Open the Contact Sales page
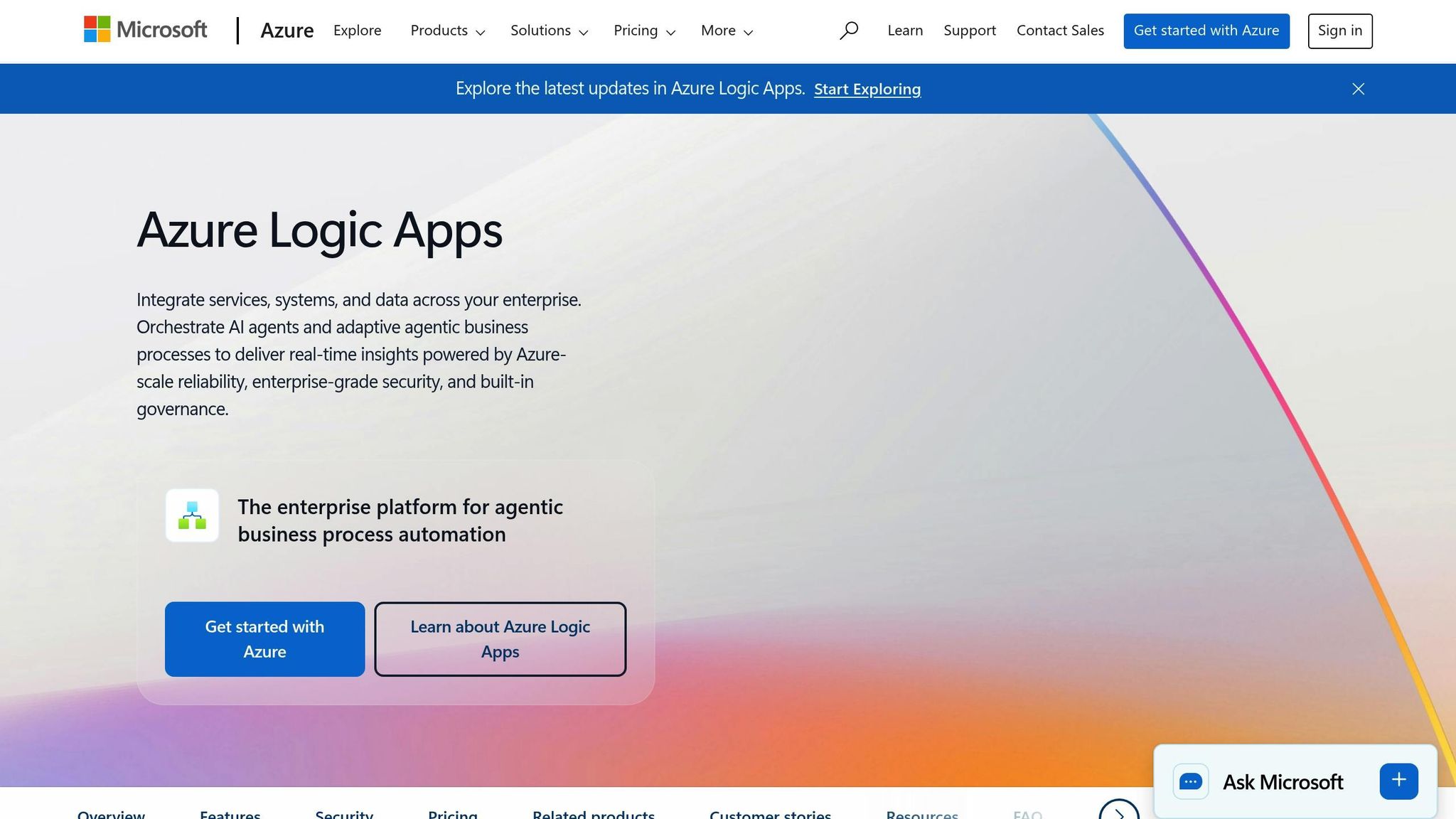Screen dimensions: 1456x819 [1060, 31]
